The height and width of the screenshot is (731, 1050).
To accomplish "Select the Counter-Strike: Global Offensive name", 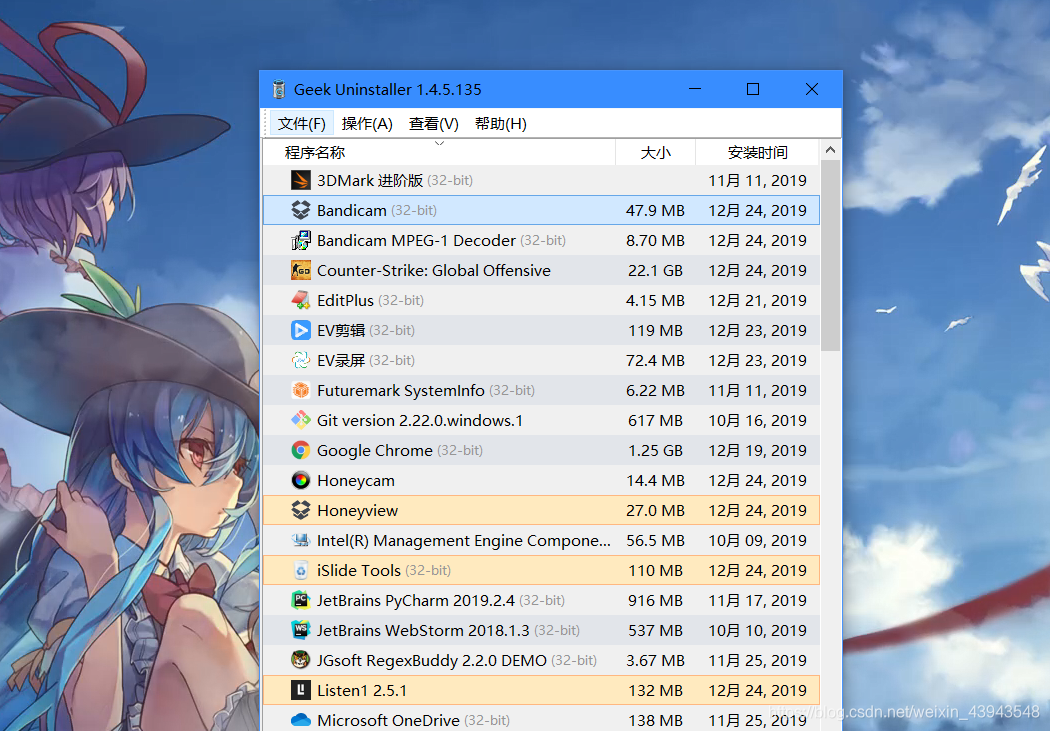I will (x=434, y=270).
